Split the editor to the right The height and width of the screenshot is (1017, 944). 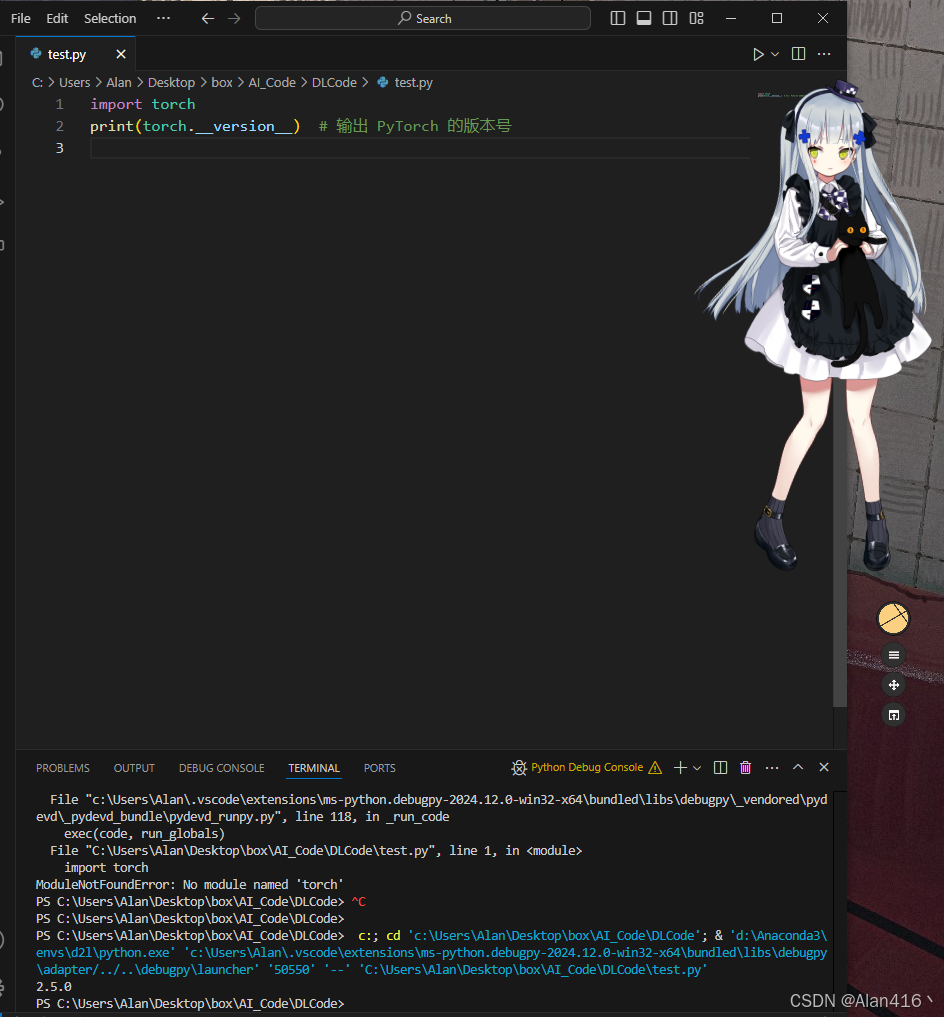pos(799,54)
